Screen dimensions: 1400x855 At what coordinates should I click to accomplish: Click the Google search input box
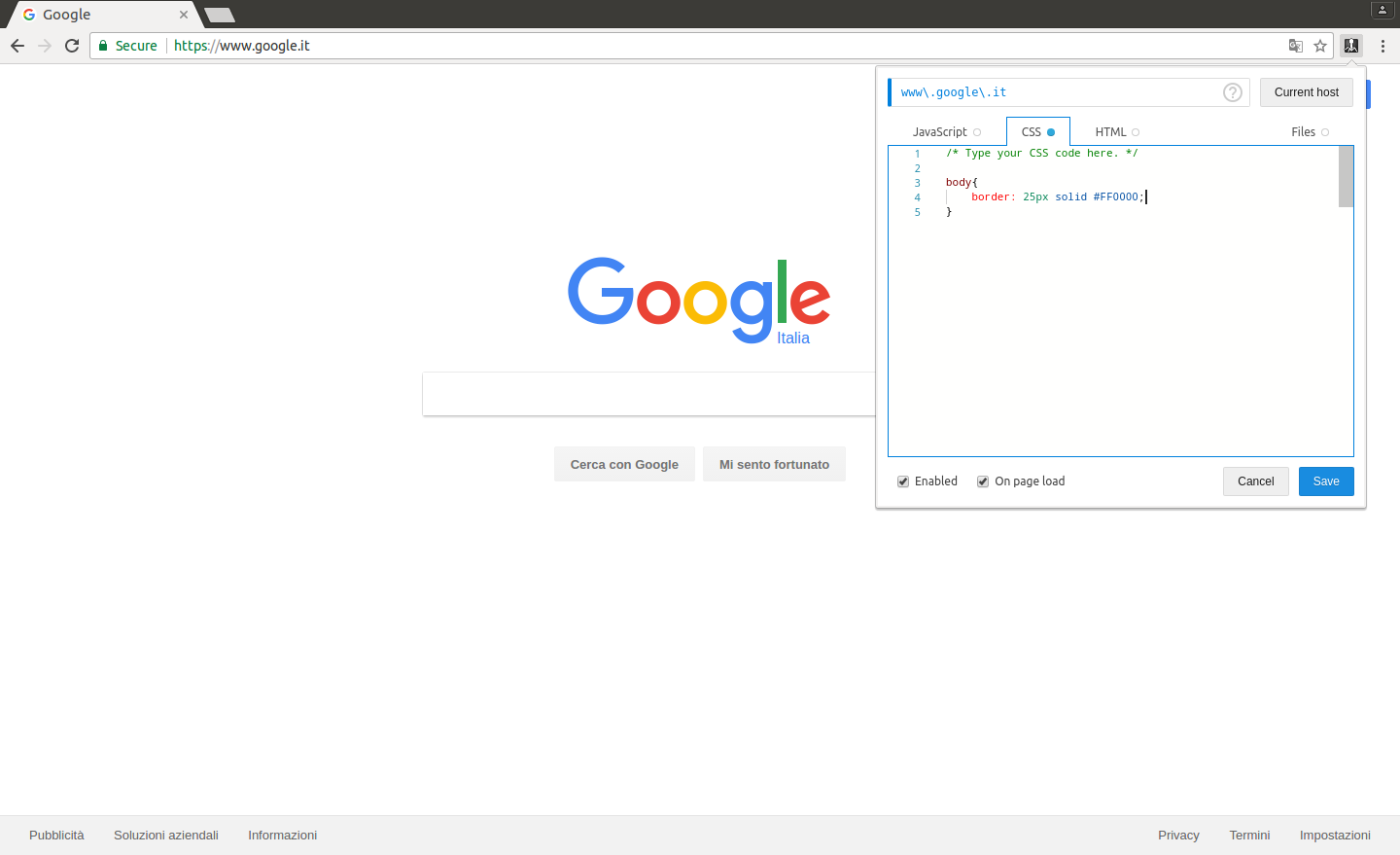click(x=649, y=394)
